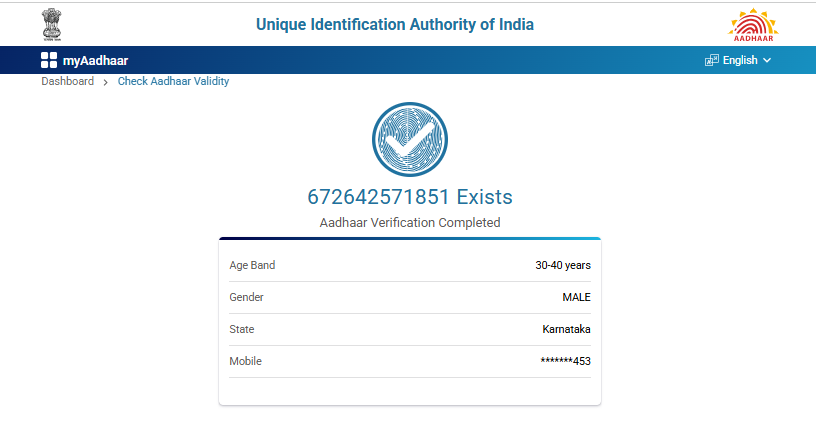Click the MALE gender value
The image size is (816, 442).
[x=576, y=297]
